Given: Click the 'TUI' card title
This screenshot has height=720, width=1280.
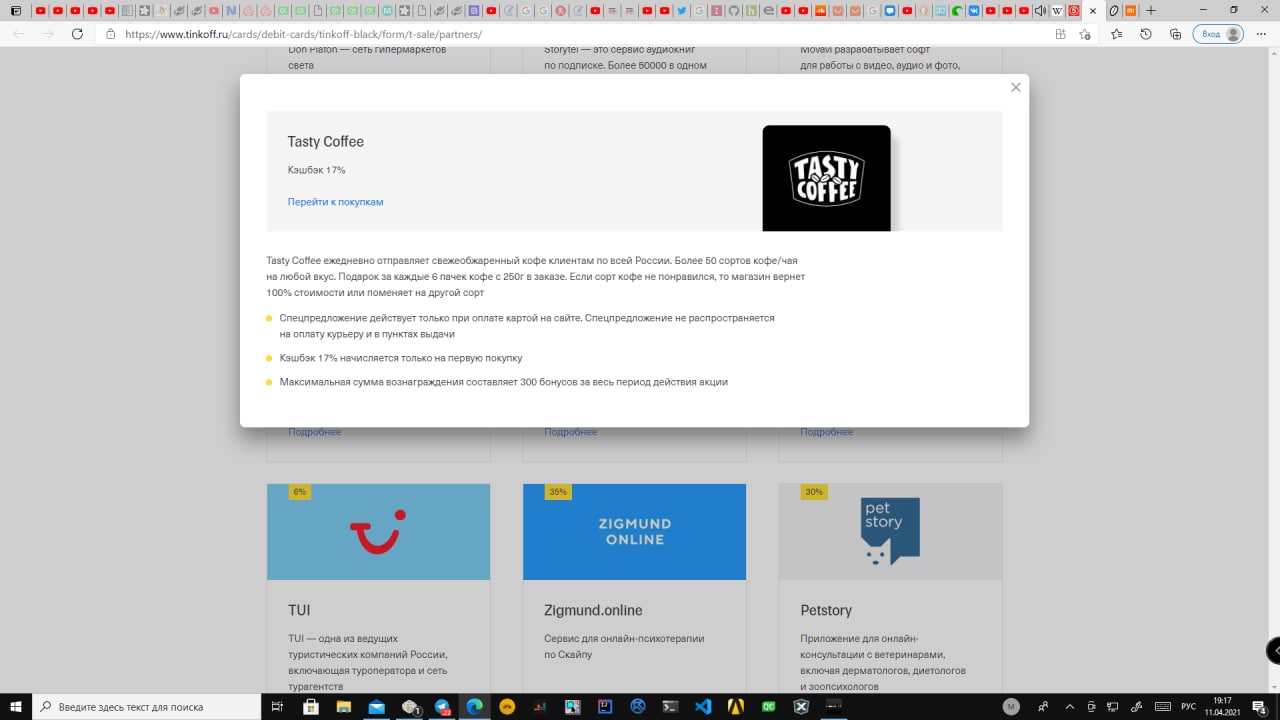Looking at the screenshot, I should click(x=299, y=610).
